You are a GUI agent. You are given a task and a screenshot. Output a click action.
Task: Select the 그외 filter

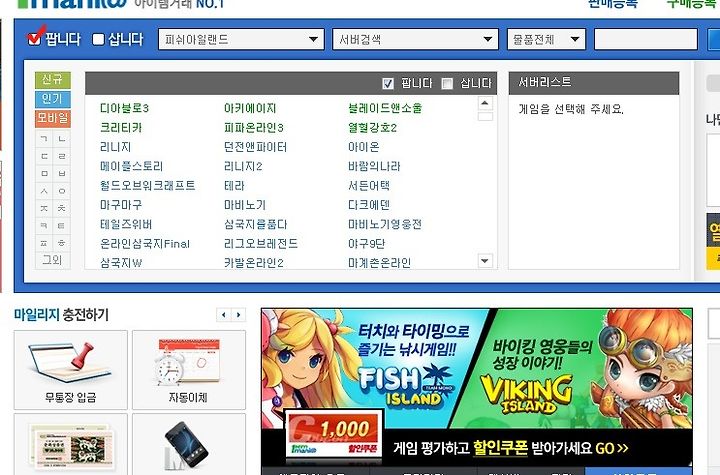(x=53, y=260)
